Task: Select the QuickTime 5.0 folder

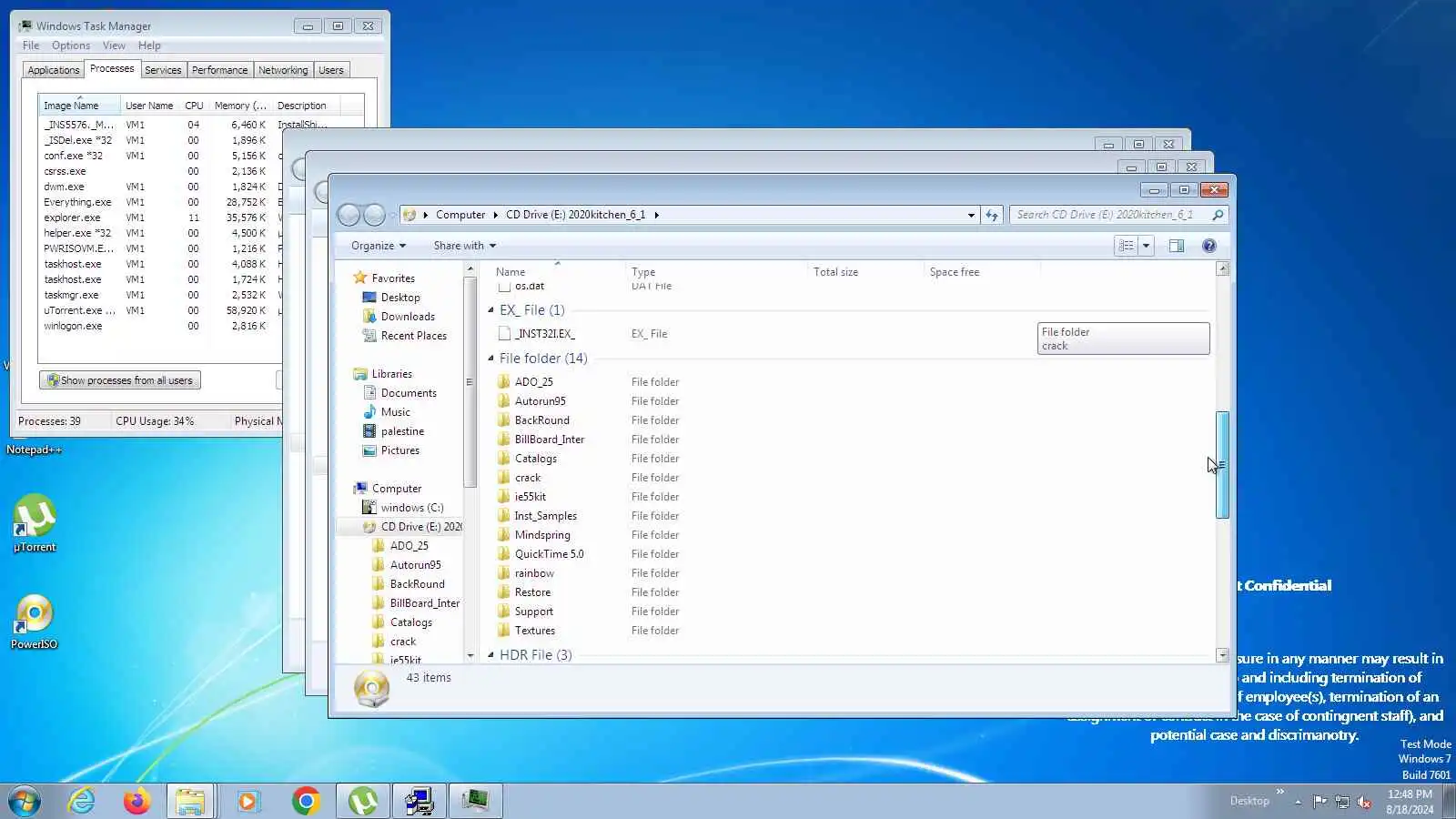Action: (x=549, y=554)
